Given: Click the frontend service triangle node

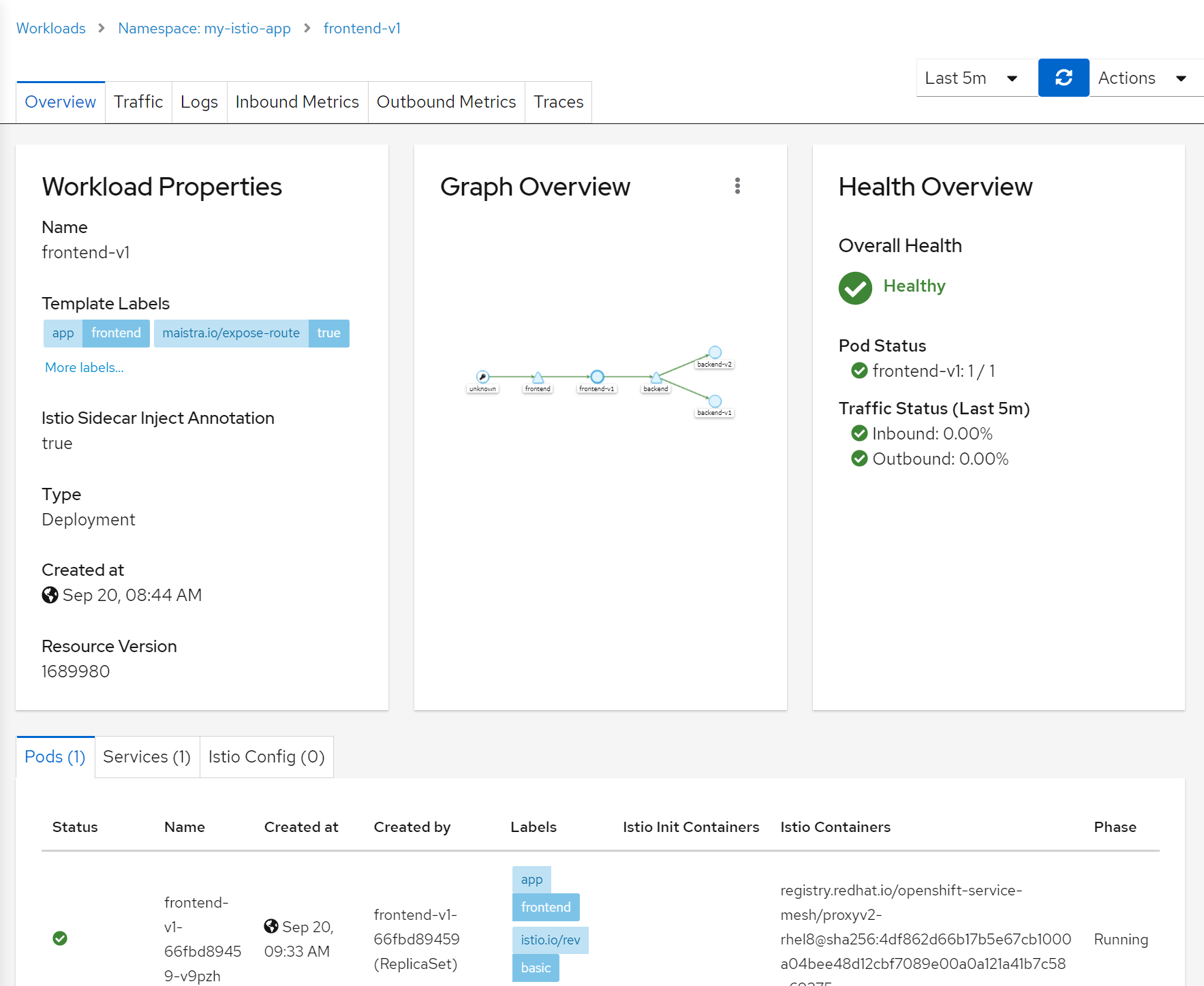Looking at the screenshot, I should tap(538, 377).
